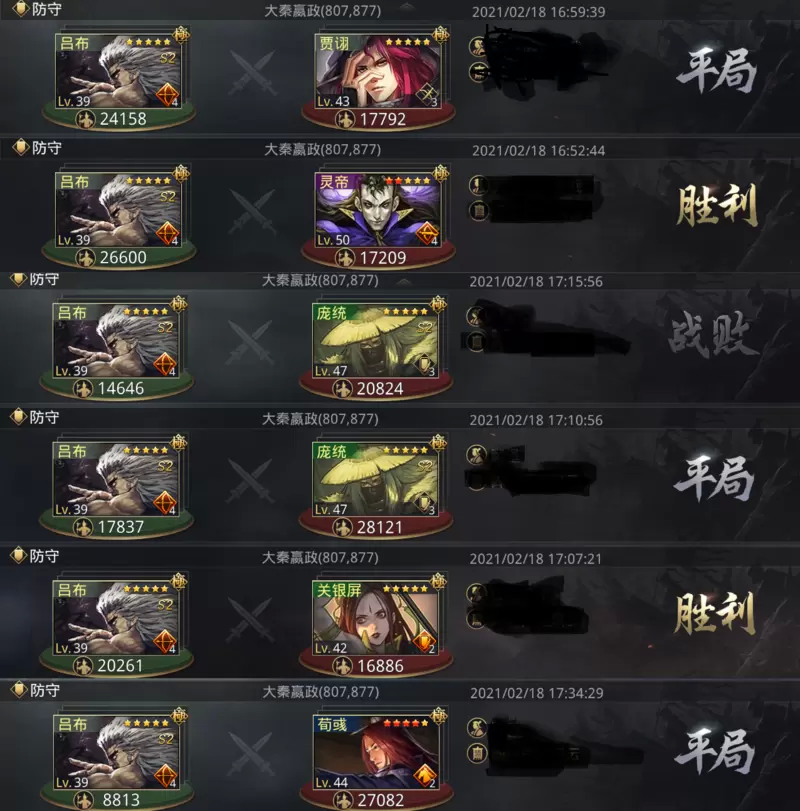Image resolution: width=800 pixels, height=811 pixels.
Task: Click troop count icon beside 26600
Action: (x=85, y=258)
